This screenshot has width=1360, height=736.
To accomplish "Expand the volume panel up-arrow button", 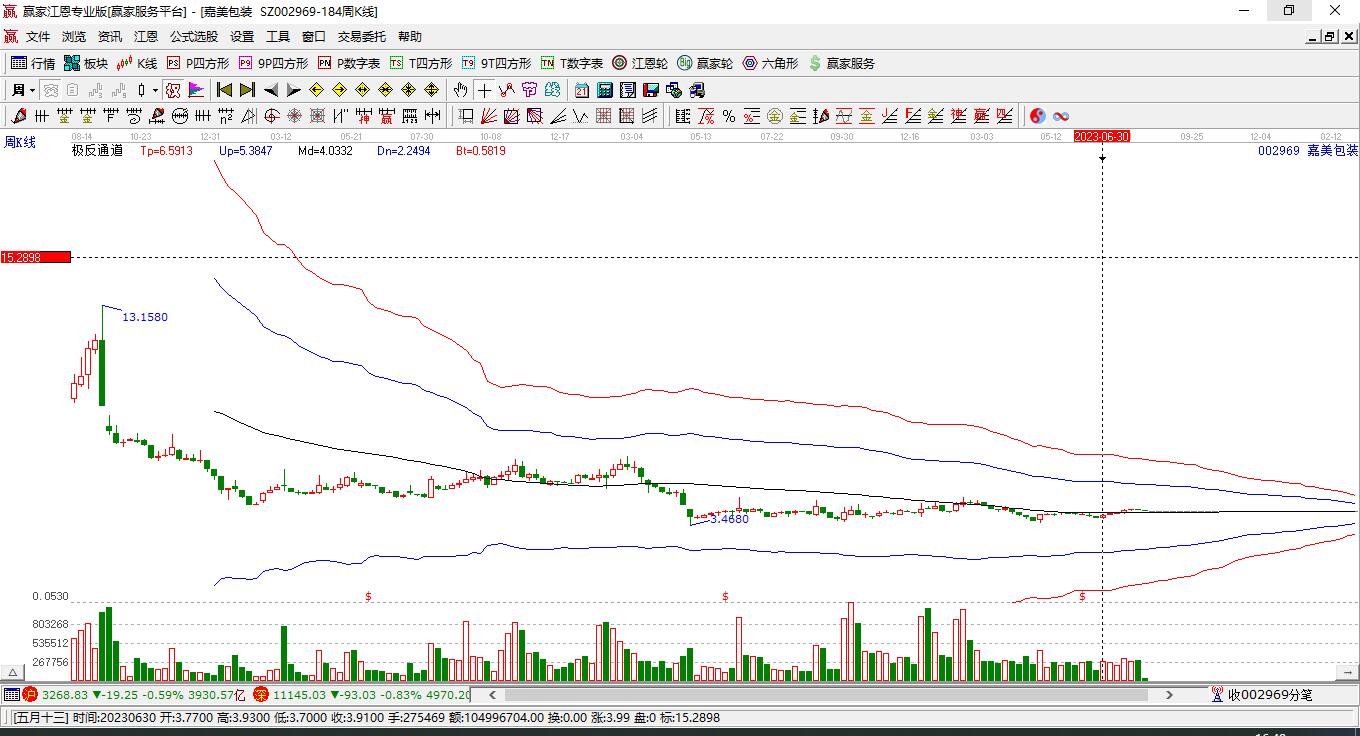I will click(12, 672).
